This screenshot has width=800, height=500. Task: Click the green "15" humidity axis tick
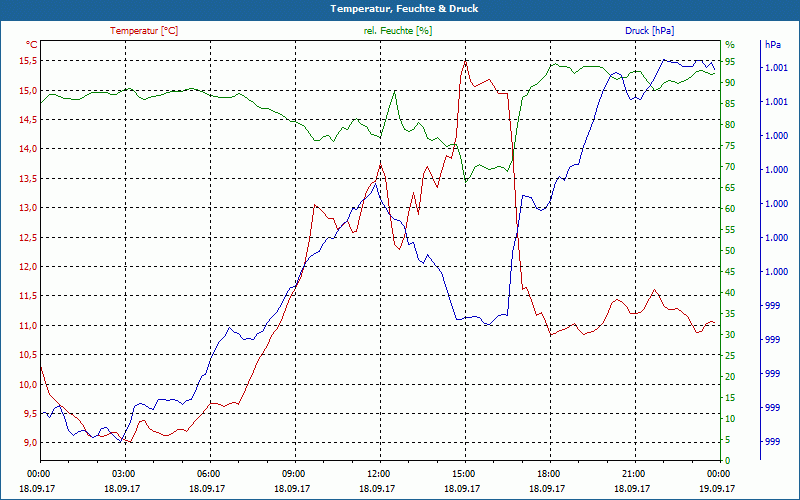[x=730, y=397]
